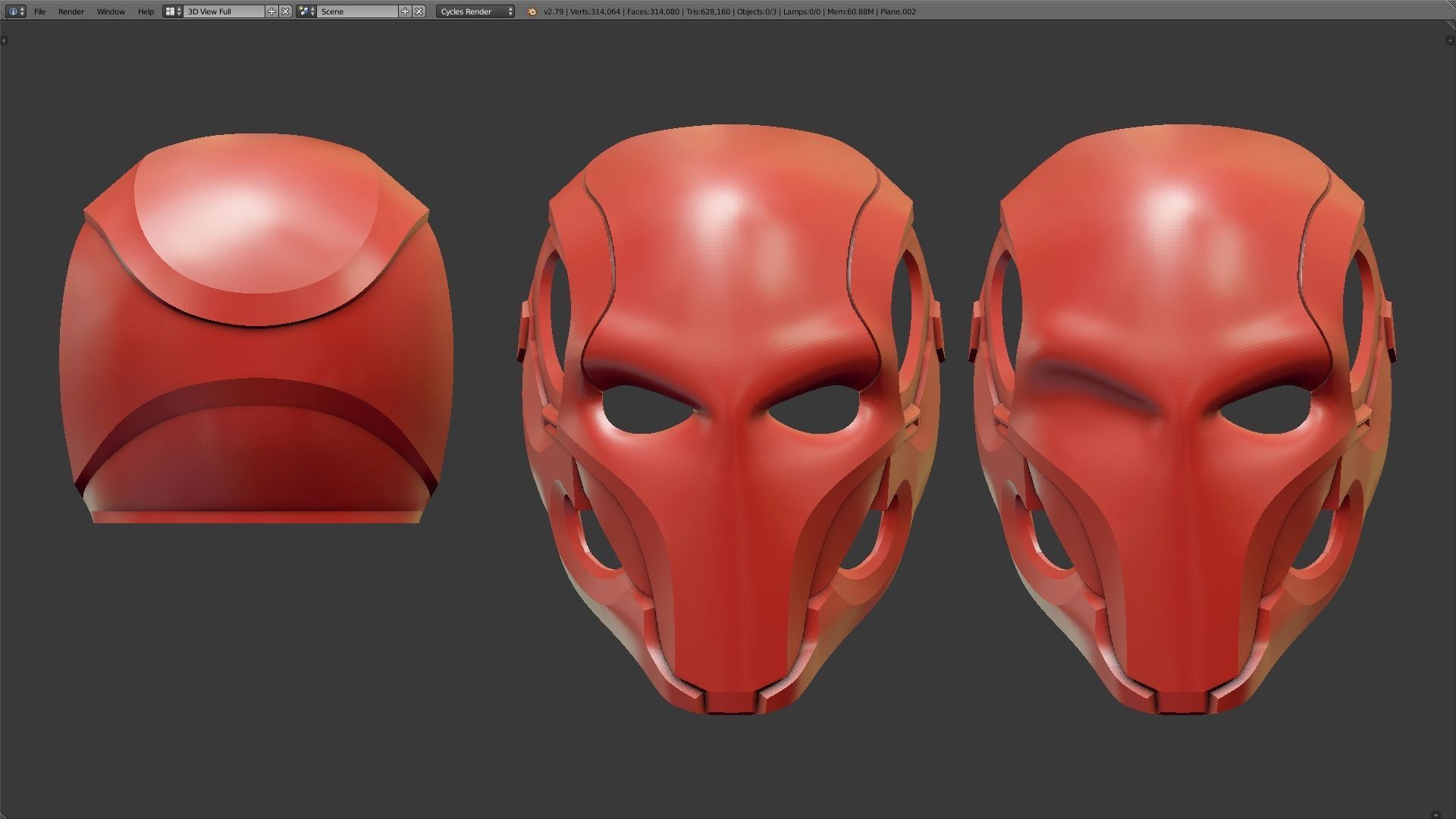
Task: Add a new scene with plus button
Action: [x=406, y=11]
